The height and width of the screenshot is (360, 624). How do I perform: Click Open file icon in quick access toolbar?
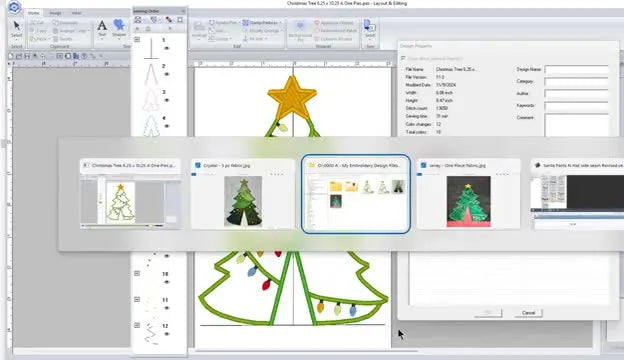(x=19, y=56)
